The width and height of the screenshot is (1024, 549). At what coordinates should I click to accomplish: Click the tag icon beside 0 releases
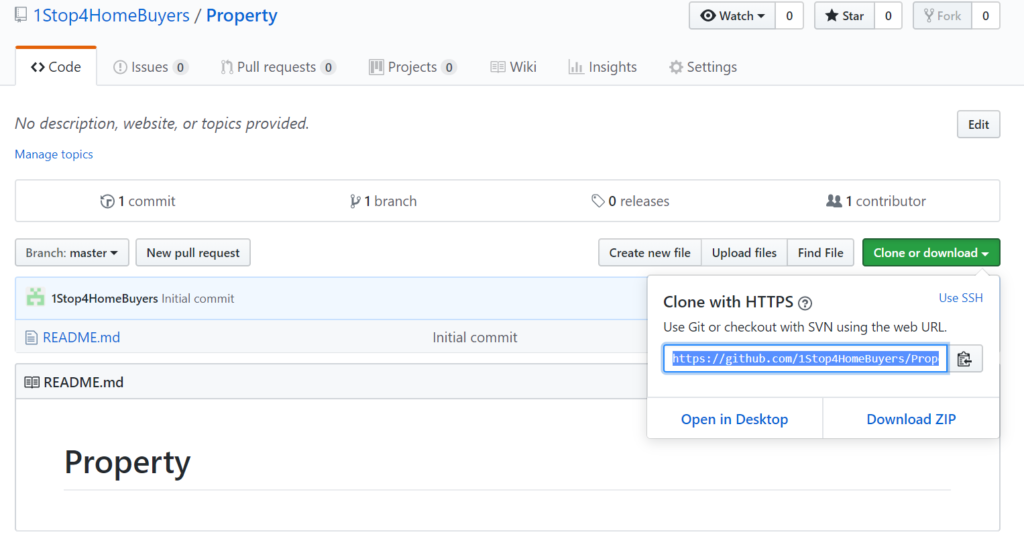point(598,201)
